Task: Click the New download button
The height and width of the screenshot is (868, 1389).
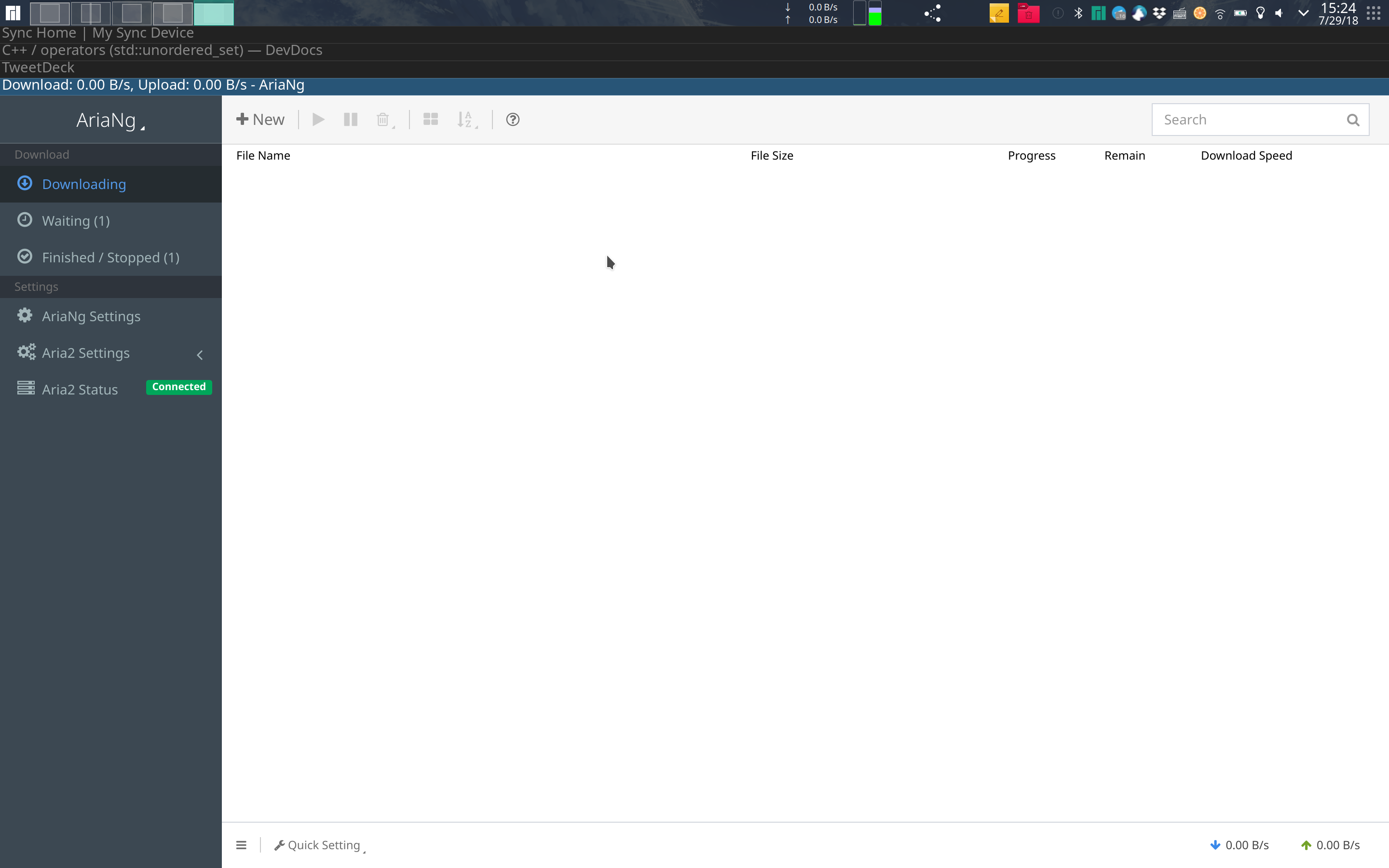Action: pyautogui.click(x=261, y=119)
